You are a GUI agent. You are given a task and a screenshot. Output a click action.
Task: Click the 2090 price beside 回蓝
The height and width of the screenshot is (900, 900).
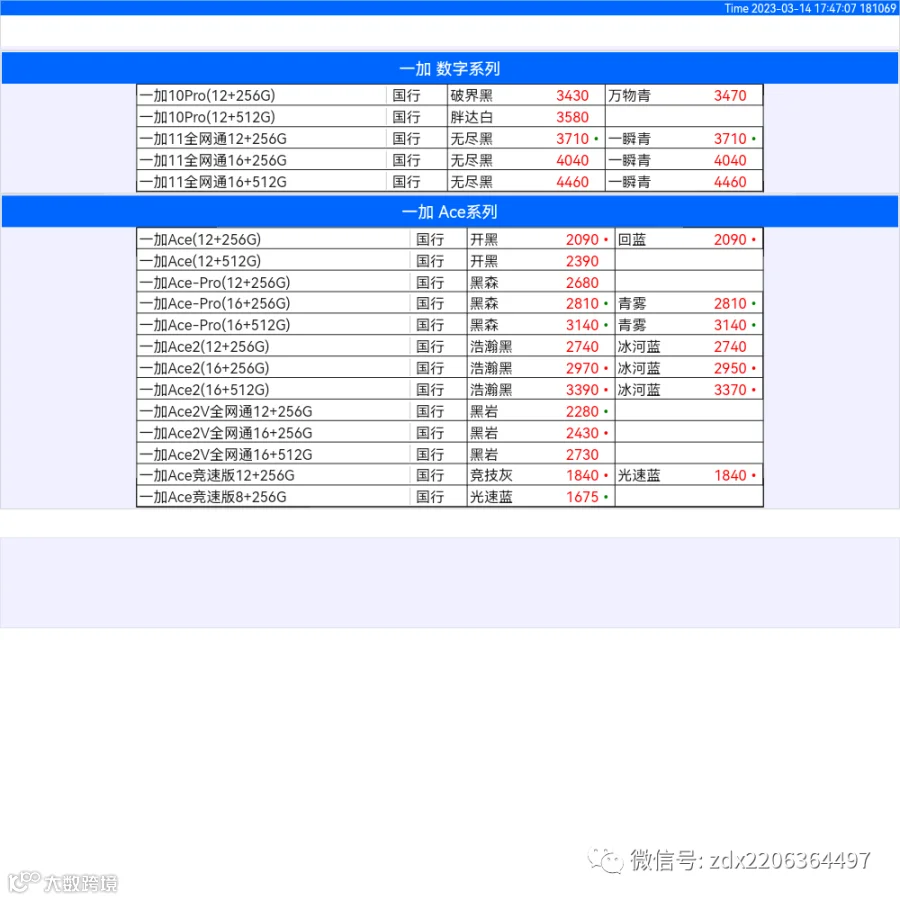point(730,239)
